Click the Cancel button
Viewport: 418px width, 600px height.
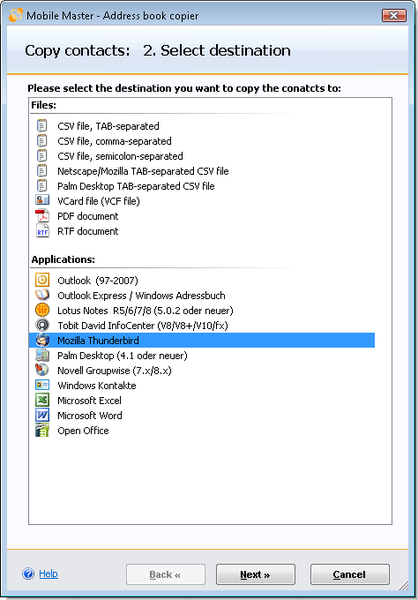(x=349, y=574)
